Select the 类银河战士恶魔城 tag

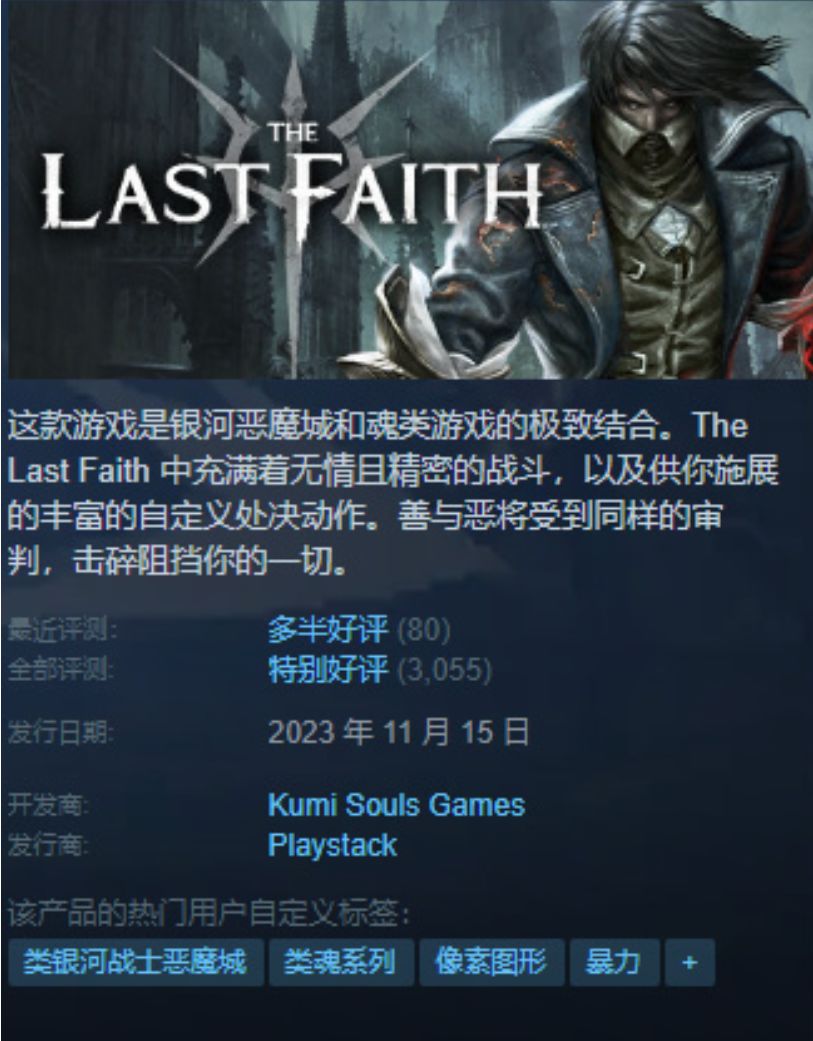pos(135,961)
